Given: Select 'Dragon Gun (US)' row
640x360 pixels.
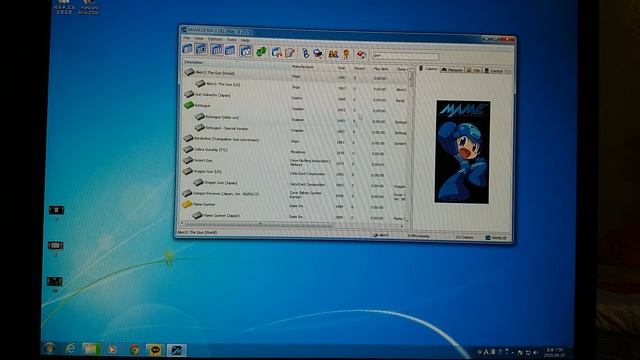Looking at the screenshot, I should pyautogui.click(x=295, y=173).
